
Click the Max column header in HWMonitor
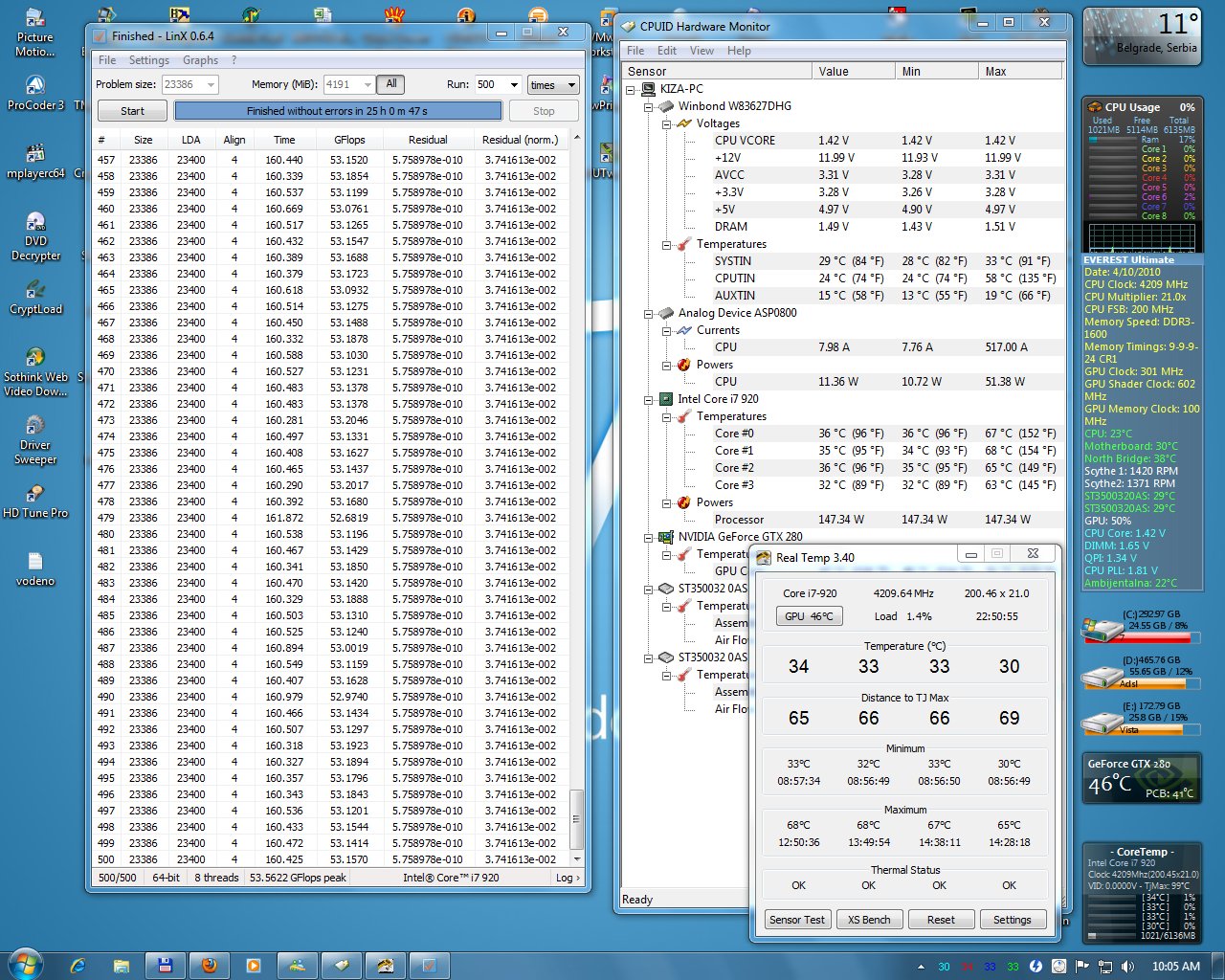click(1020, 72)
